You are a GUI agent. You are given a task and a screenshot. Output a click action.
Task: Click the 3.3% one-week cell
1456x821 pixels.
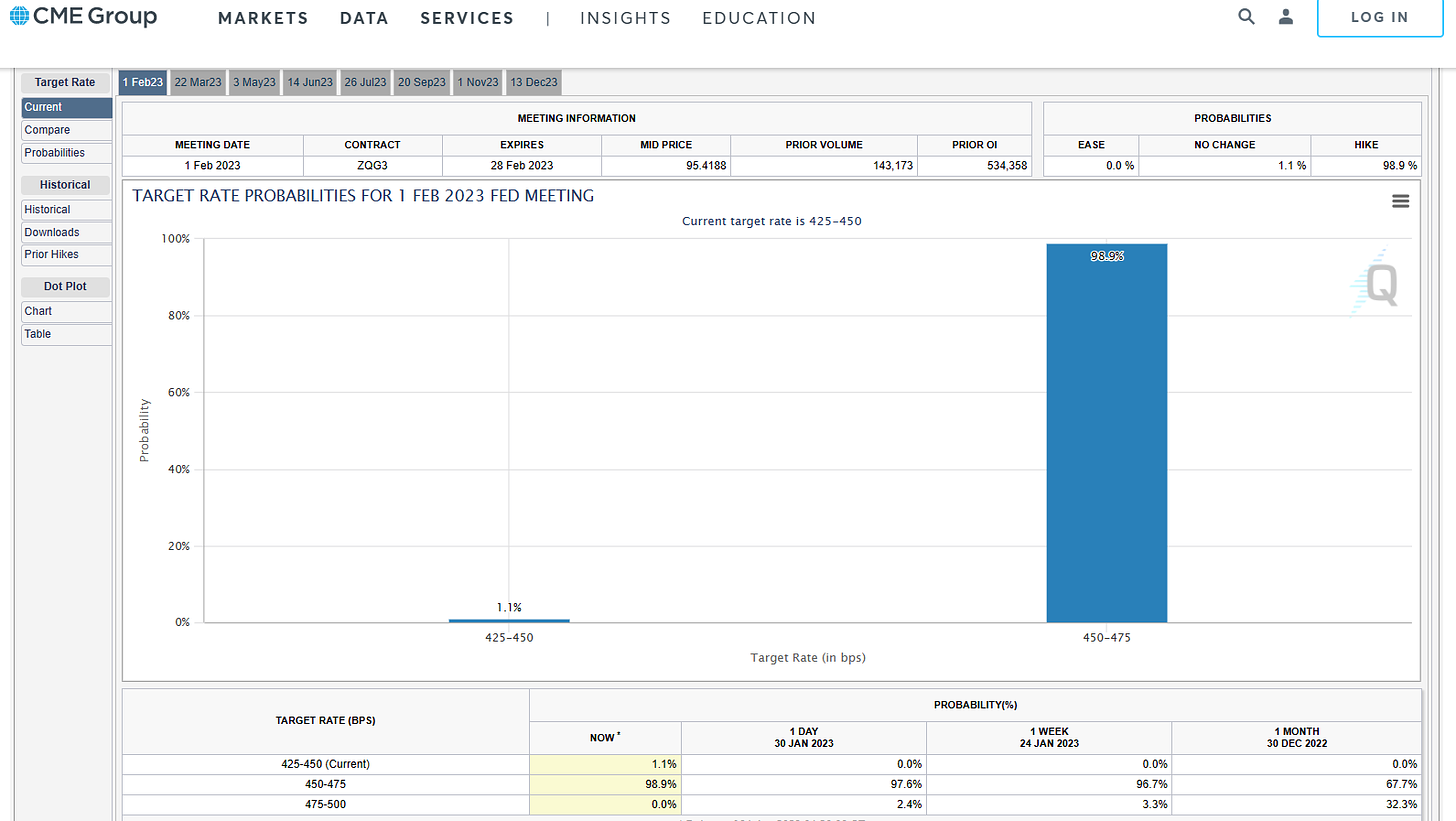pyautogui.click(x=1049, y=804)
